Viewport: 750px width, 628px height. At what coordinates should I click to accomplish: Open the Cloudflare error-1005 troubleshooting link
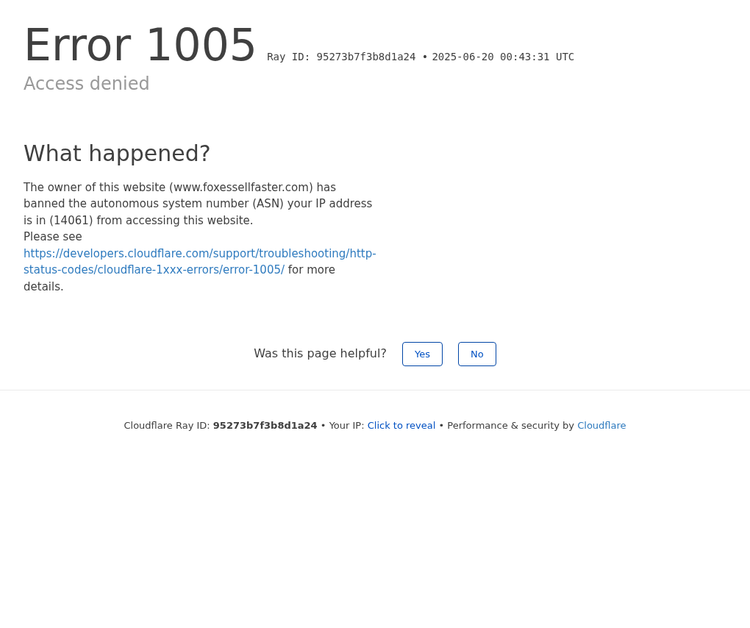[199, 261]
